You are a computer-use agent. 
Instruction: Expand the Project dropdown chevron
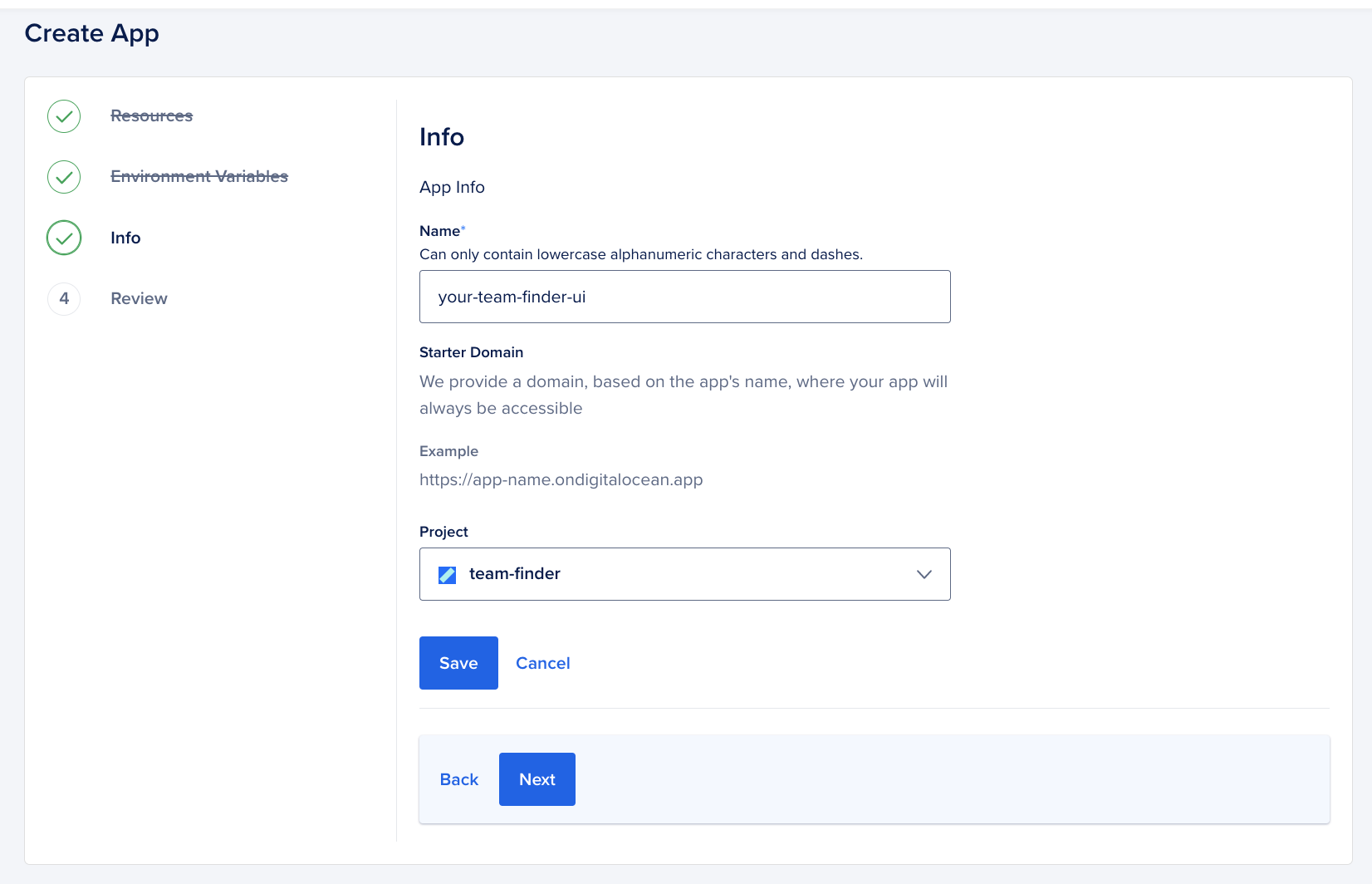click(x=924, y=574)
